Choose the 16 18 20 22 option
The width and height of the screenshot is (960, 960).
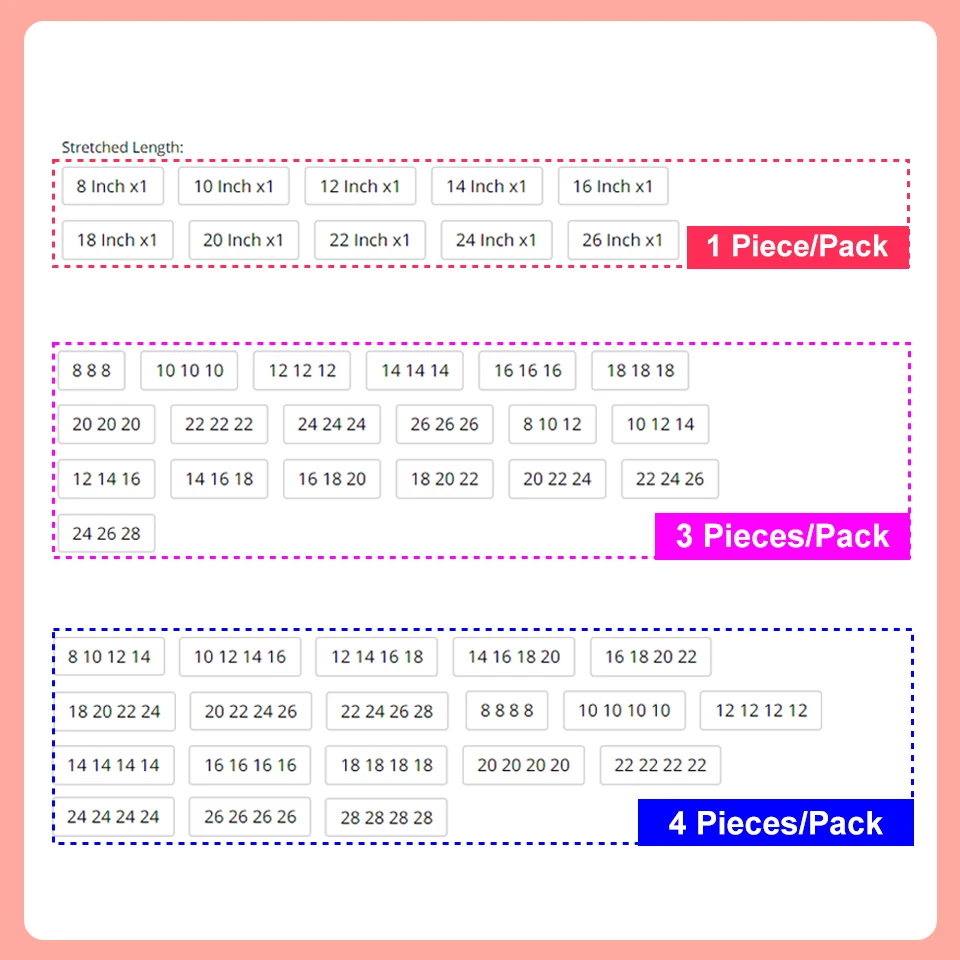[x=650, y=657]
